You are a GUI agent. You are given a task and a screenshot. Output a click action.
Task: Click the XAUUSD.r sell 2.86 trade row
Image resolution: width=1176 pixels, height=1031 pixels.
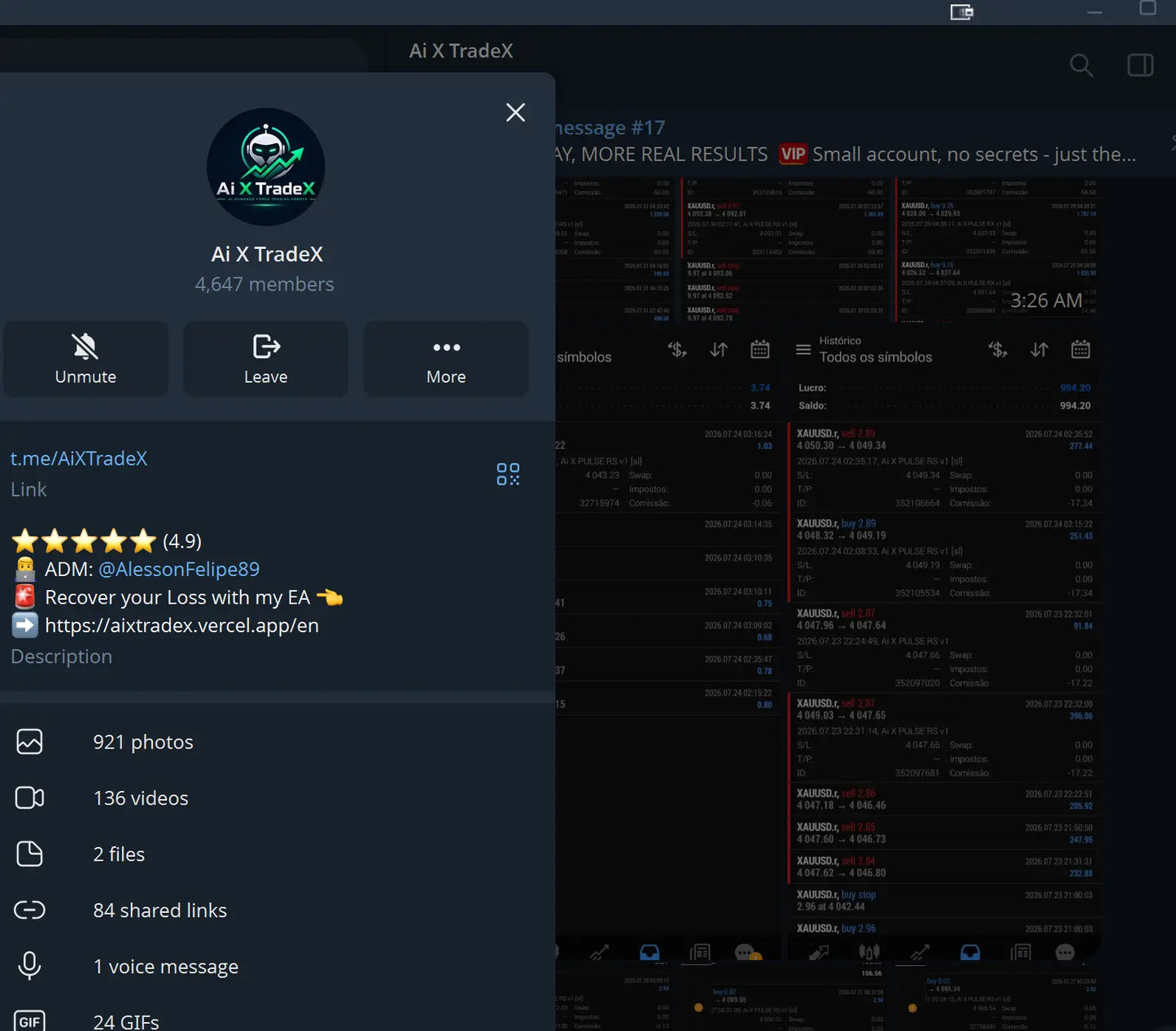pos(944,799)
